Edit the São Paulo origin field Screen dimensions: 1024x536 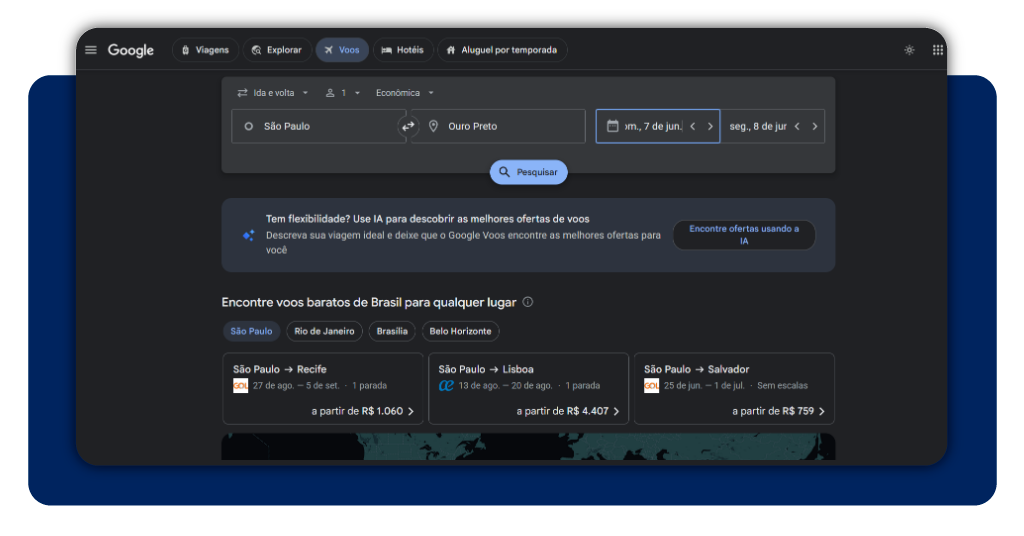319,127
